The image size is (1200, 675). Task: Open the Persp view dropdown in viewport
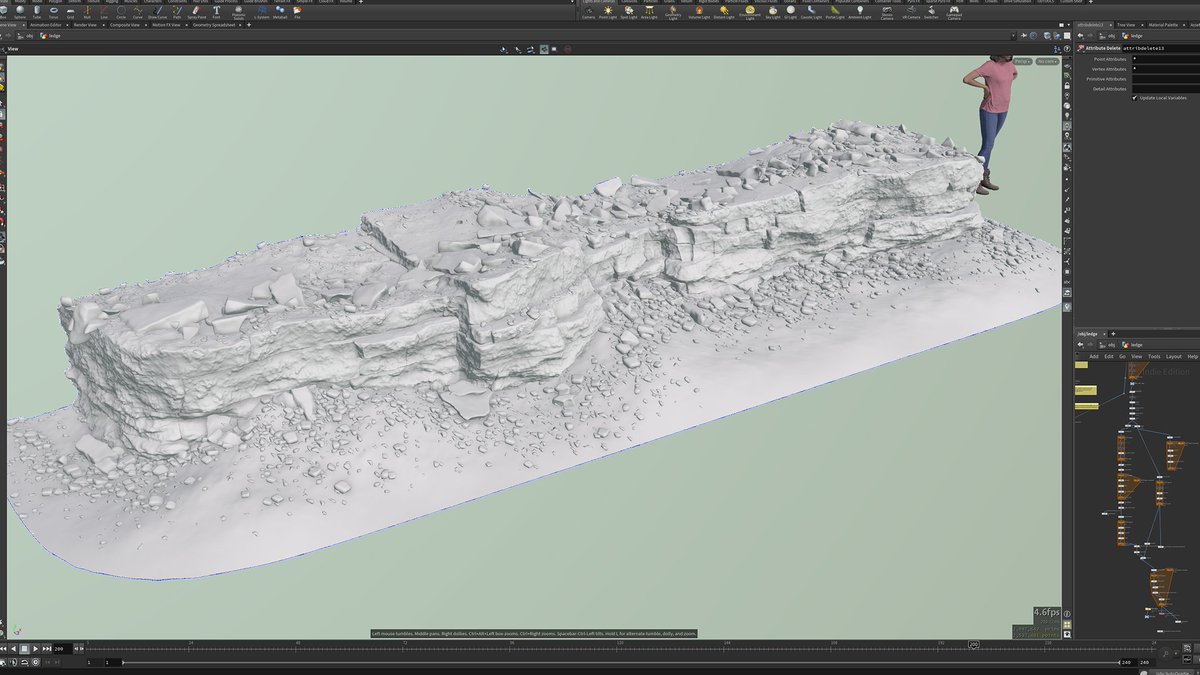1023,61
